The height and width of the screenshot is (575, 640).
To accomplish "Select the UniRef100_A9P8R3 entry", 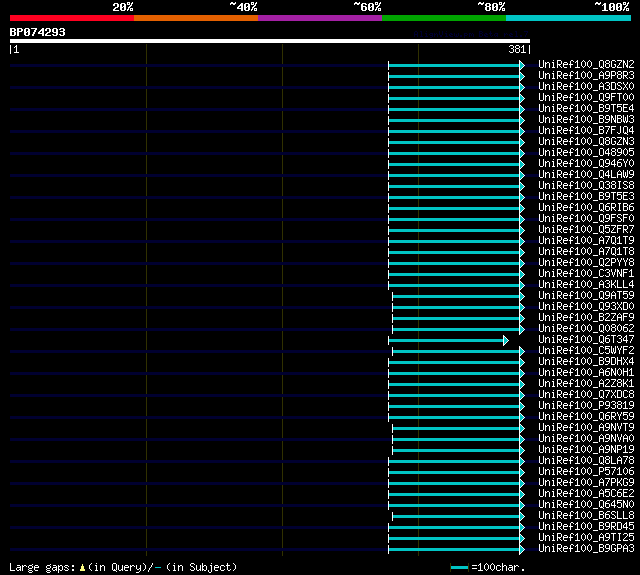I will pos(586,75).
